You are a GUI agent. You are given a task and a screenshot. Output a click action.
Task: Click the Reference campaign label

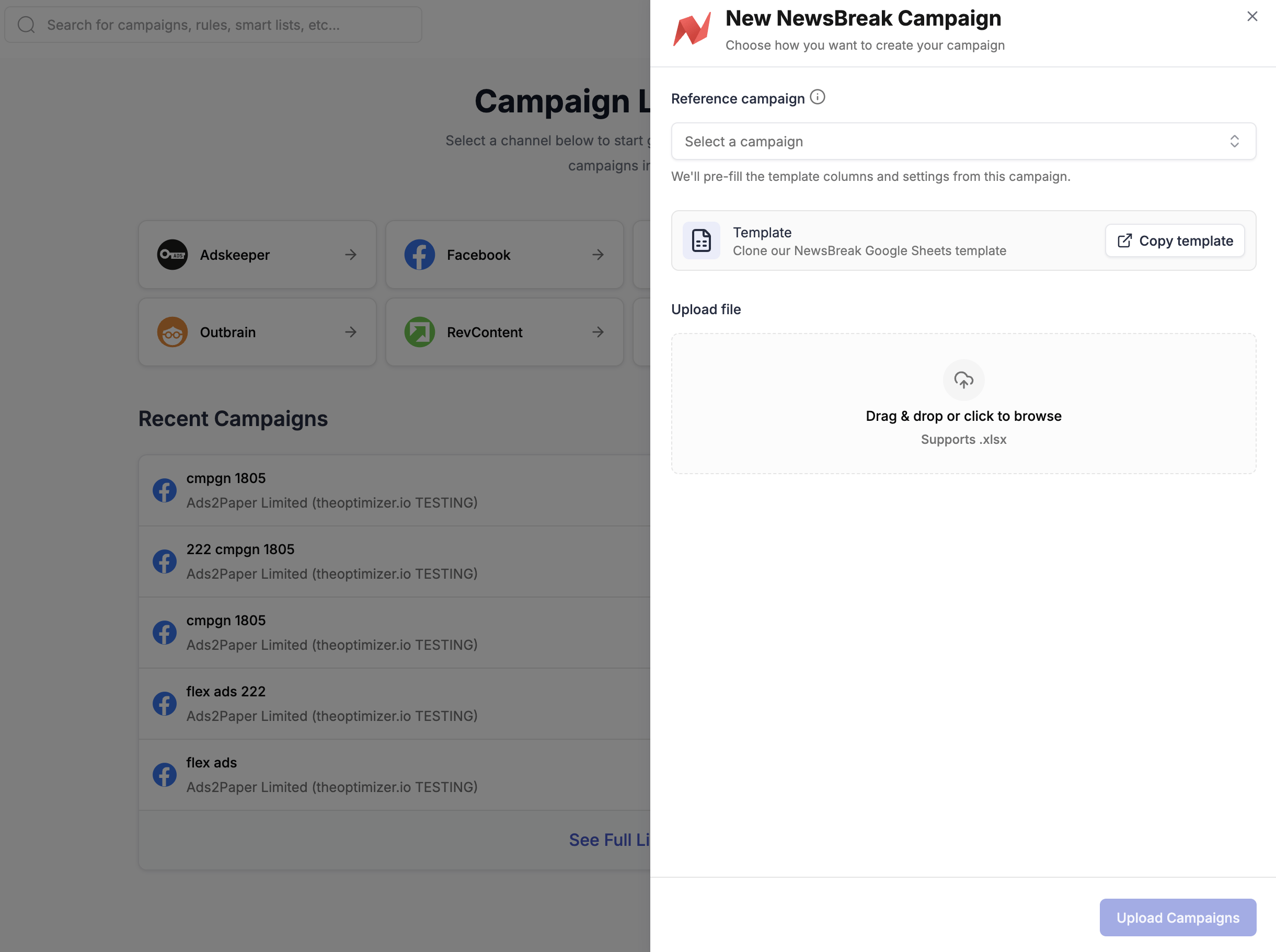click(738, 98)
